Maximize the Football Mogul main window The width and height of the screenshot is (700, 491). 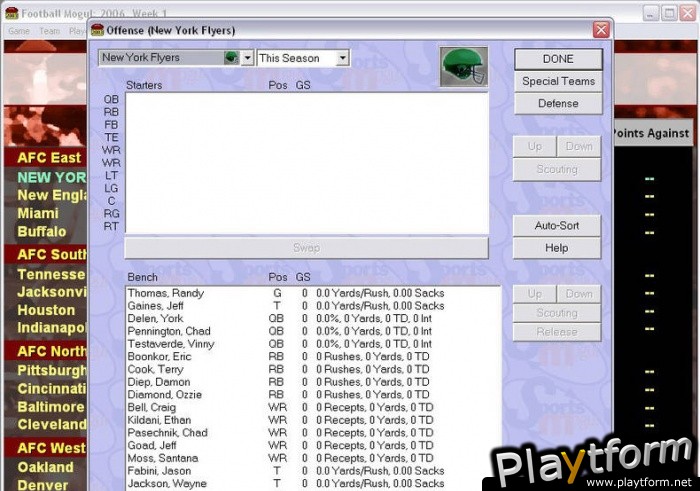point(669,13)
